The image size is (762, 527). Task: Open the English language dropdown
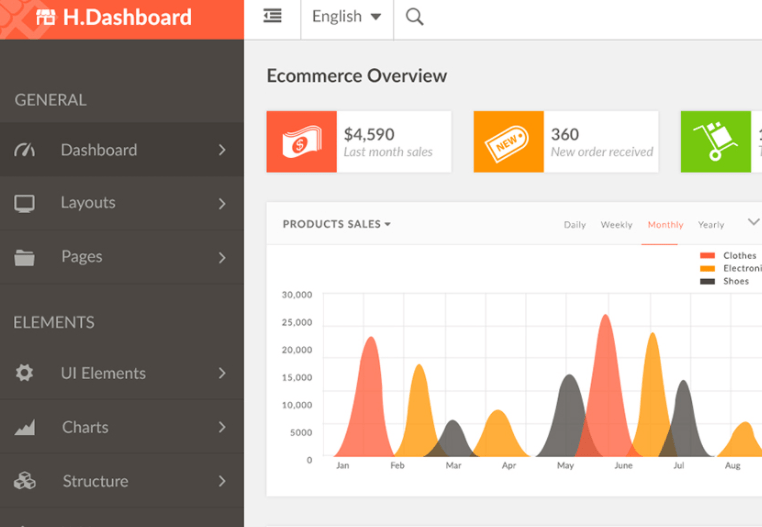(x=346, y=17)
